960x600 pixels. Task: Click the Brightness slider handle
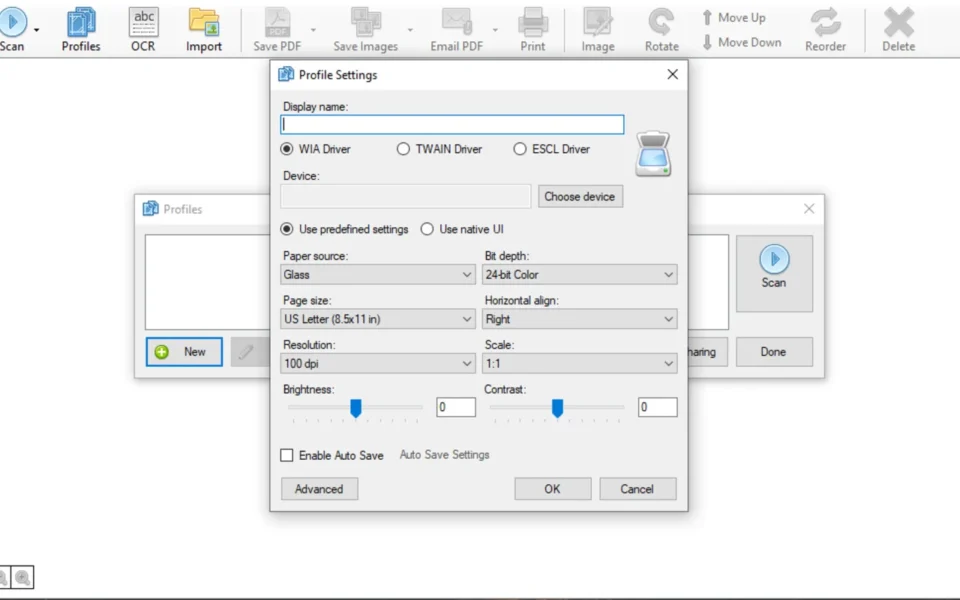[356, 408]
